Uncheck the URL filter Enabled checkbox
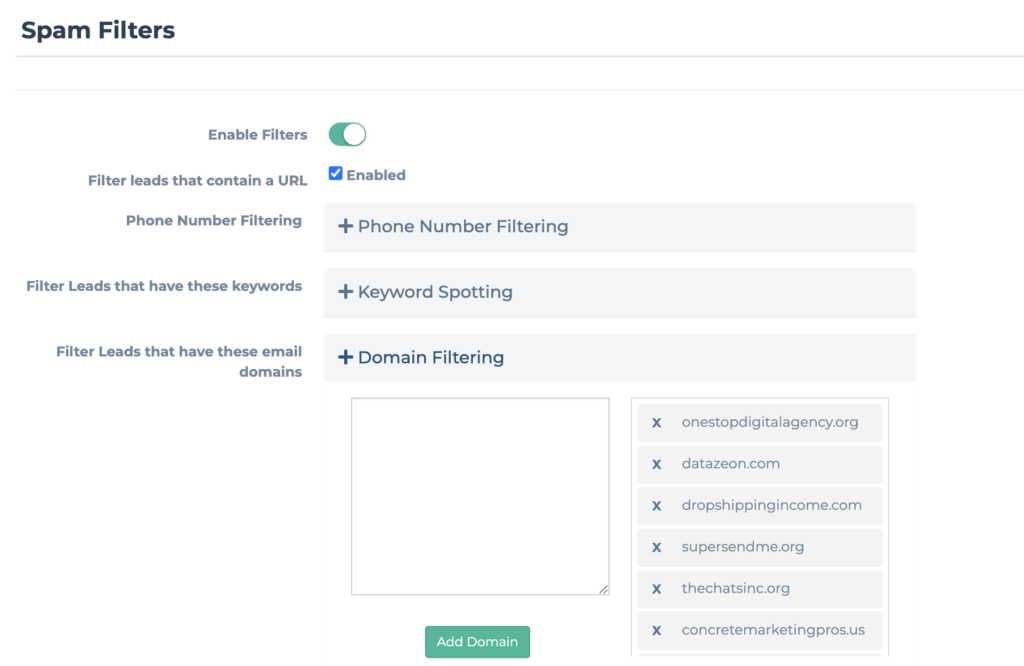The image size is (1024, 666). pyautogui.click(x=336, y=174)
